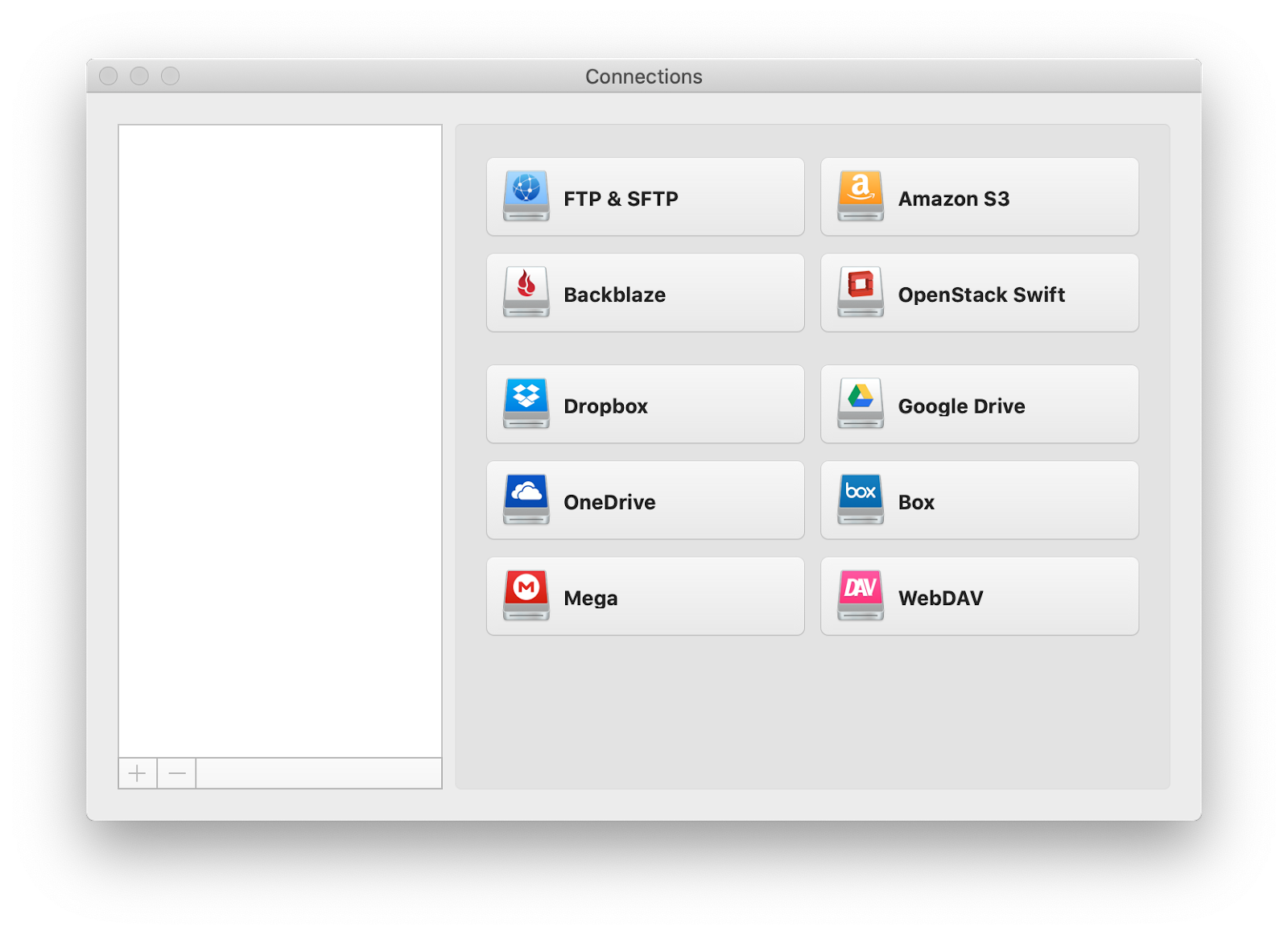Screen dimensions: 1288x935
Task: Choose the OpenStack Swift label
Action: click(981, 295)
